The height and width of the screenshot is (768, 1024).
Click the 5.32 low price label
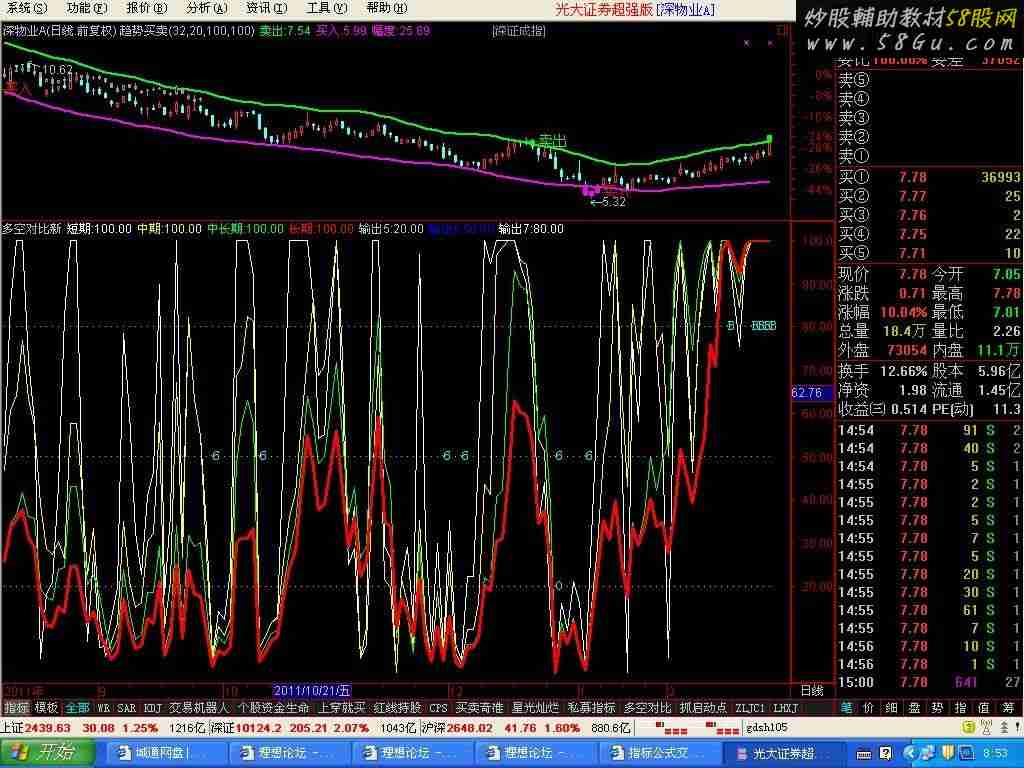click(613, 202)
